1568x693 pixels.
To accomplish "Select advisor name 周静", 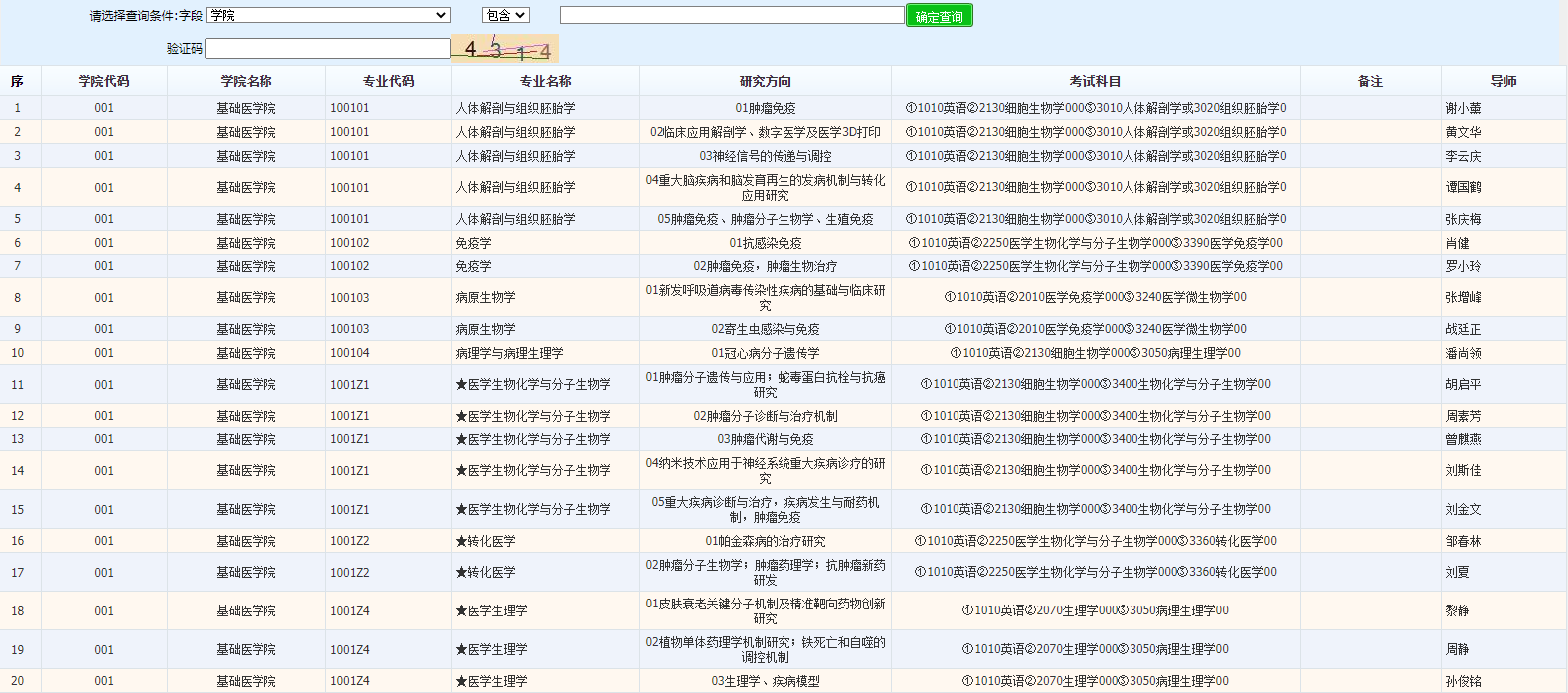I will coord(1458,649).
